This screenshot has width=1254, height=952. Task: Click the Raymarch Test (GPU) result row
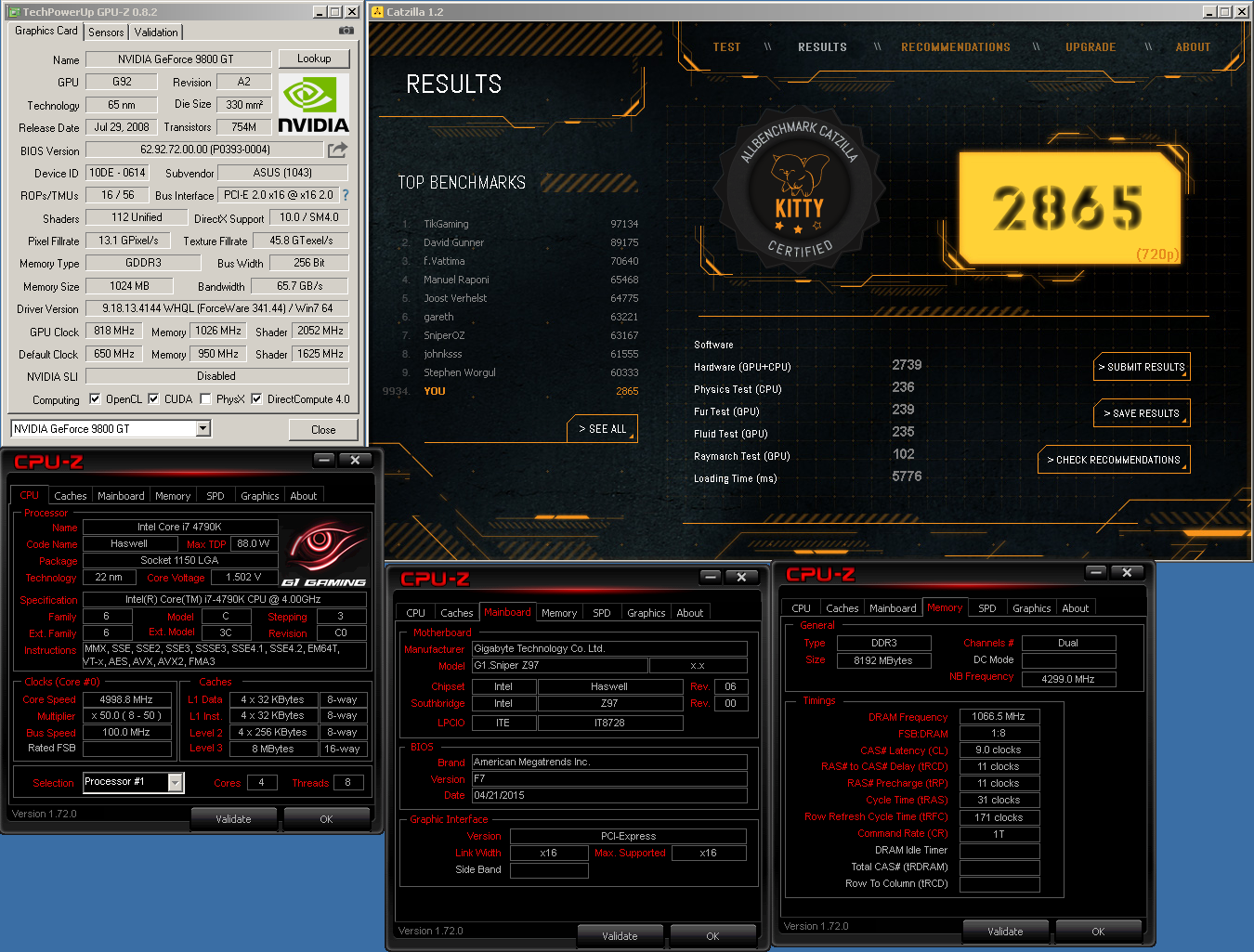click(x=808, y=455)
